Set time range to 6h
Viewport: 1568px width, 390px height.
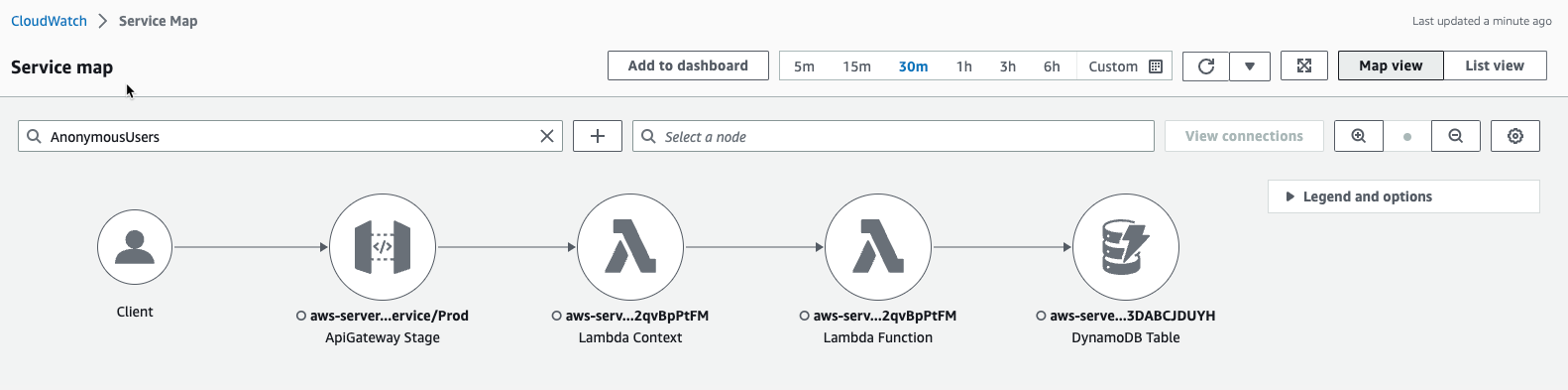[x=1052, y=66]
